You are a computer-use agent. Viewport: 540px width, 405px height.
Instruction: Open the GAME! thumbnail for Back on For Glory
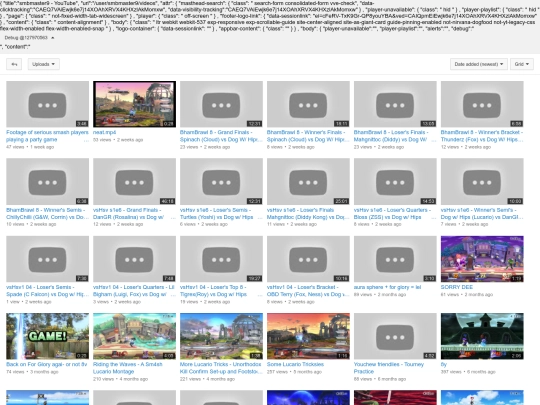[48, 336]
